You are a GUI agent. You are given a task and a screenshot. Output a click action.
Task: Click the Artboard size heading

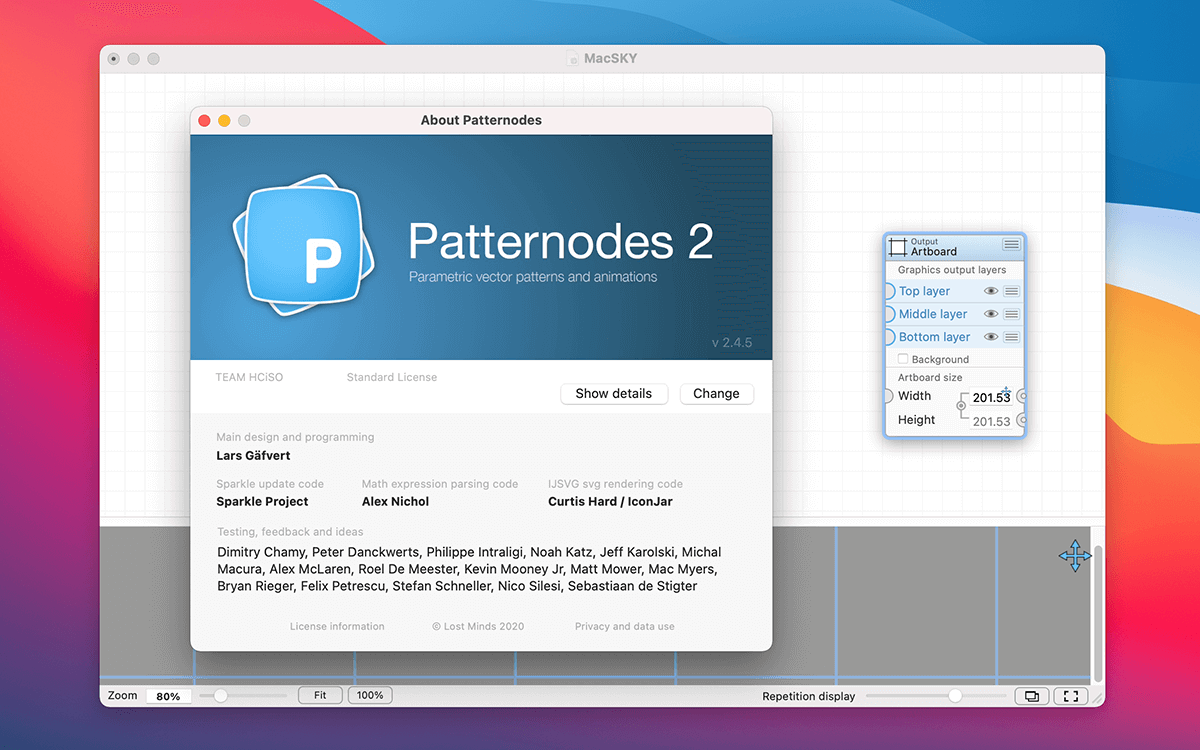930,377
